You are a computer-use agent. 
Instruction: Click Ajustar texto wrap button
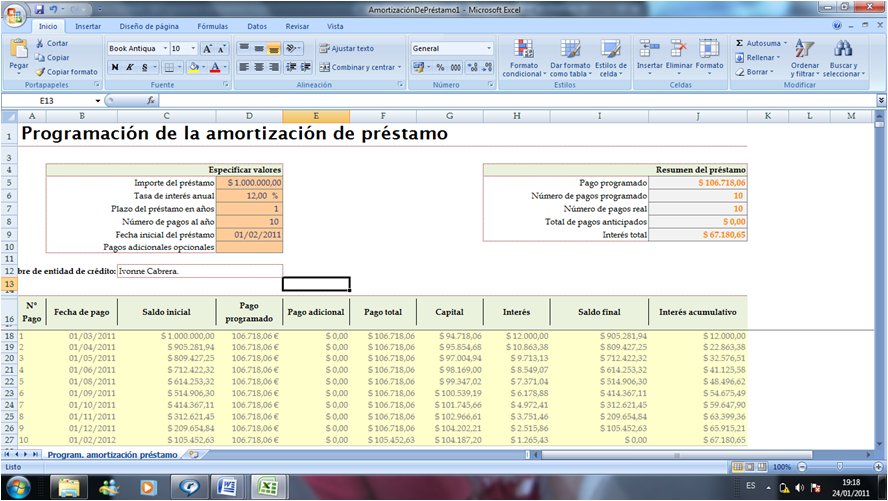point(347,49)
